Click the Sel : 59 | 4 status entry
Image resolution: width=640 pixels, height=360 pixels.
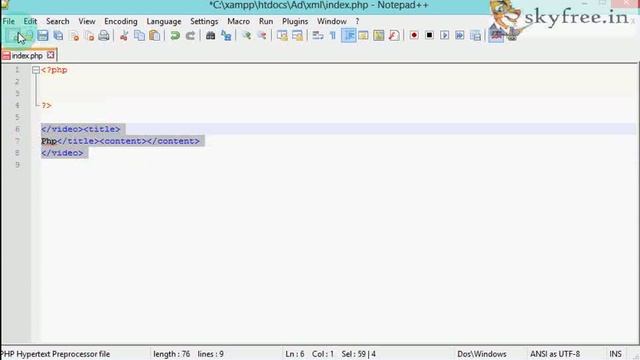359,354
